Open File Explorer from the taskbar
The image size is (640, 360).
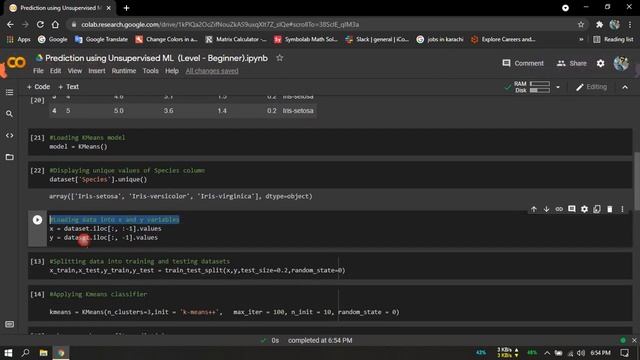[x=43, y=353]
